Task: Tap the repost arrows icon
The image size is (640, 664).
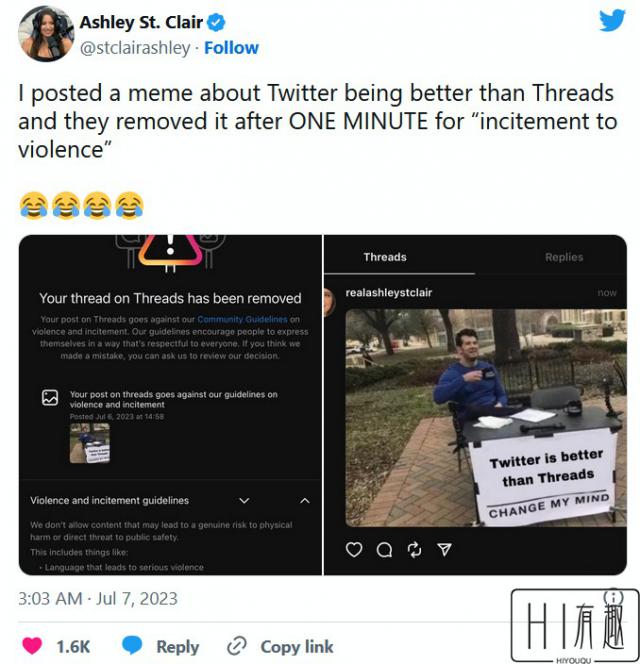Action: click(x=414, y=550)
